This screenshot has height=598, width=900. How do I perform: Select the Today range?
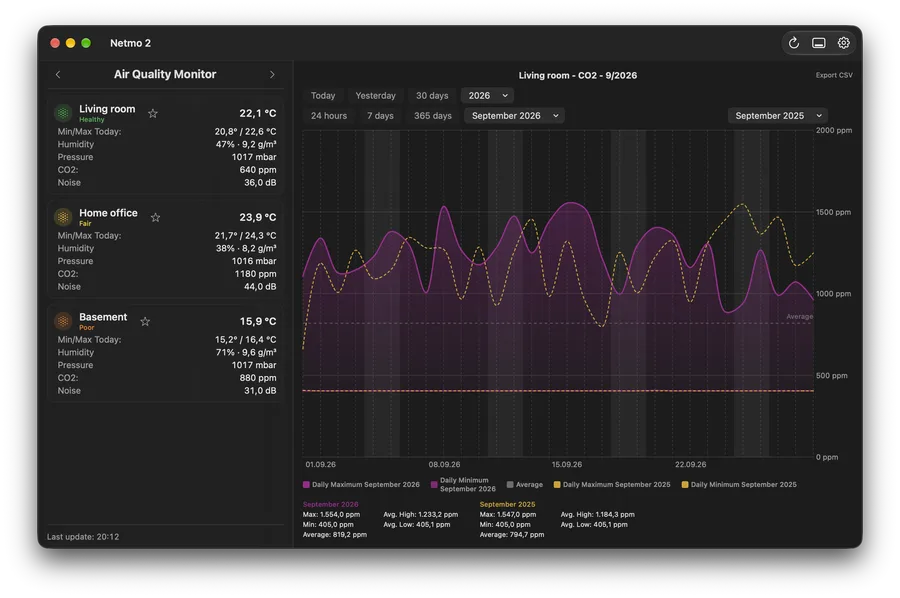coord(323,96)
